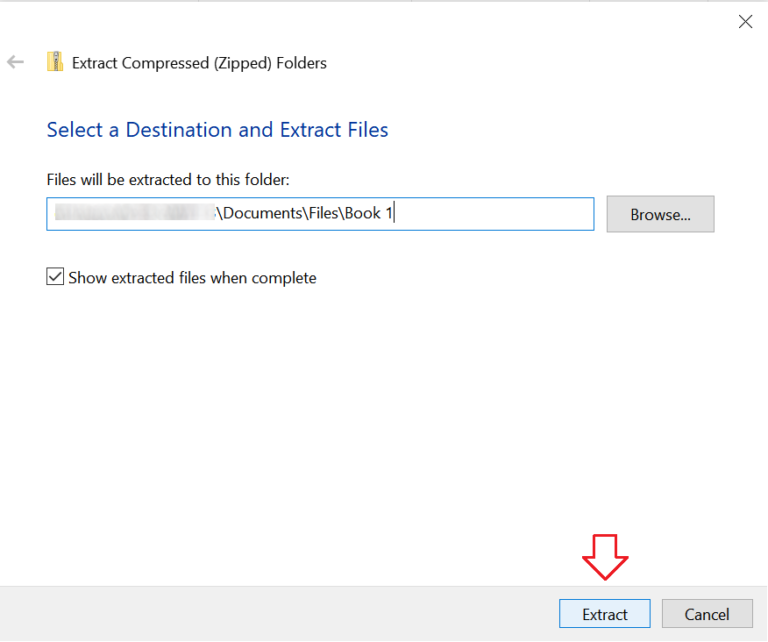Click 'Files will be extracted to this folder' label
The image size is (768, 642).
point(167,180)
